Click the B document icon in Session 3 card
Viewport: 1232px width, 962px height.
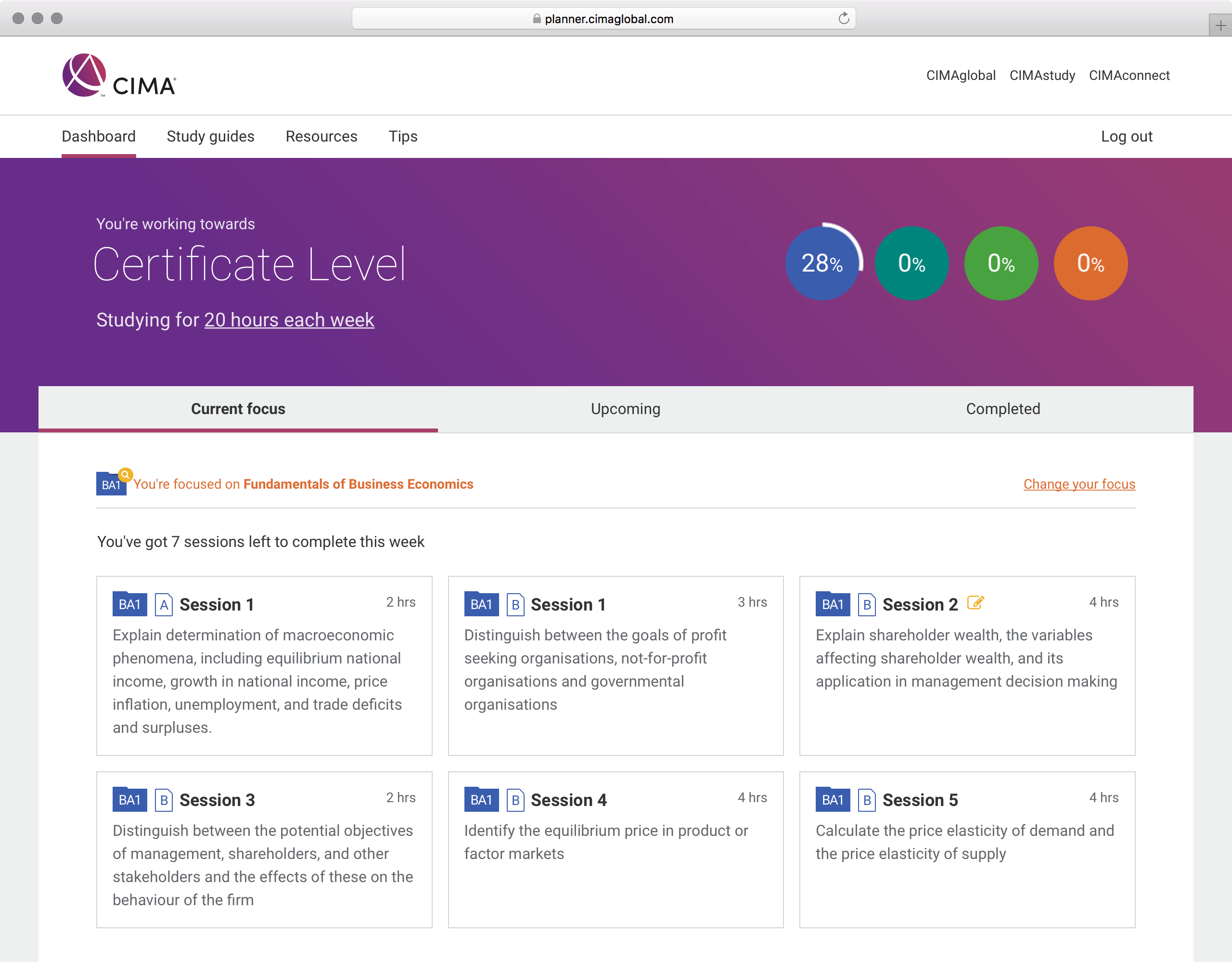click(x=164, y=800)
